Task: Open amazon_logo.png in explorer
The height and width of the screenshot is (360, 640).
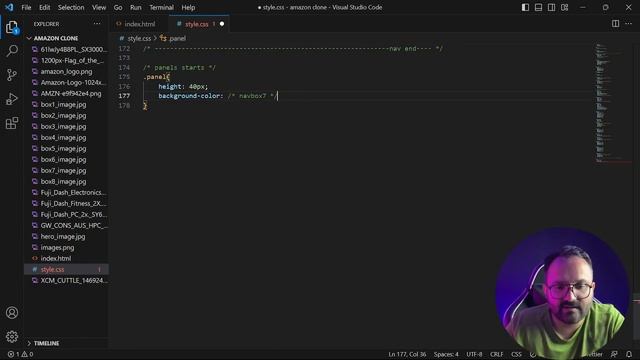Action: click(x=67, y=71)
